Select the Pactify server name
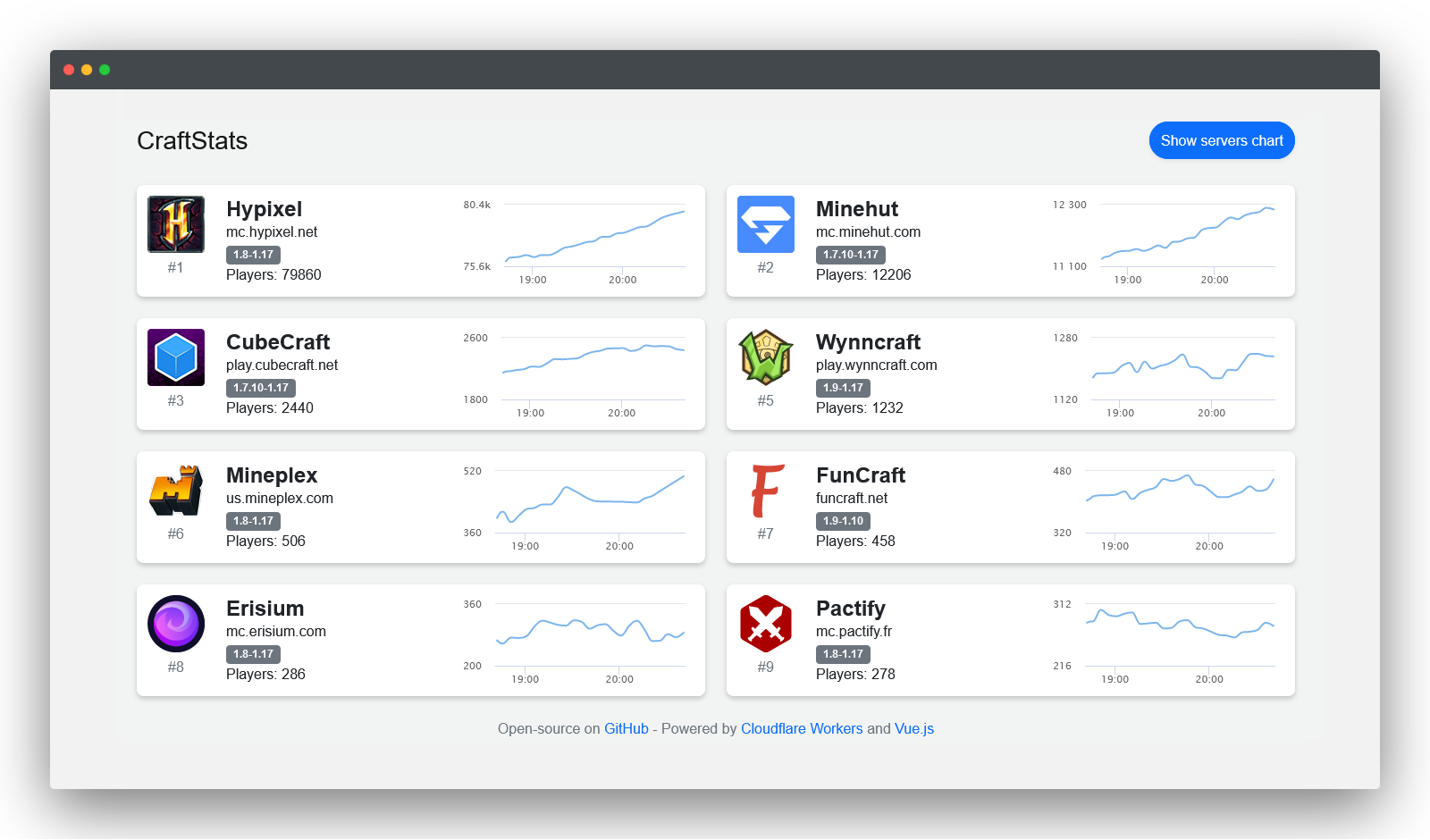This screenshot has height=840, width=1430. pos(851,609)
